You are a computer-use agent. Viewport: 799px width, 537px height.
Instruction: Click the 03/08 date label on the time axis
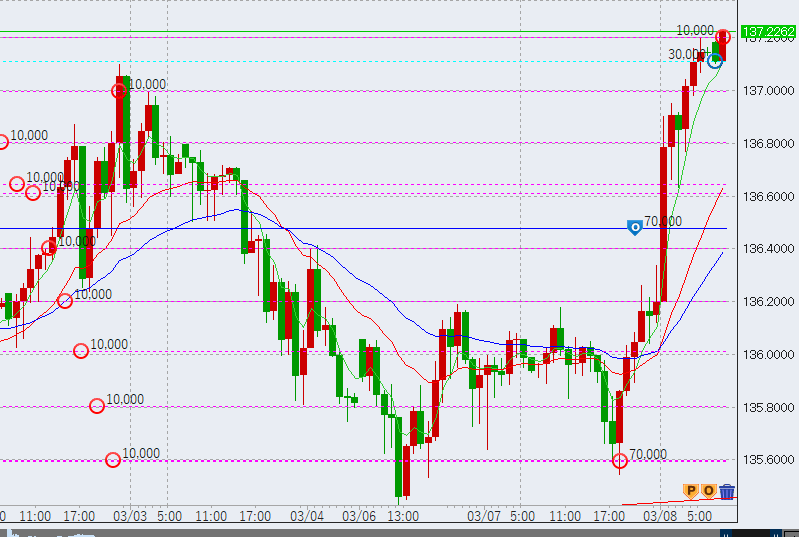[660, 516]
